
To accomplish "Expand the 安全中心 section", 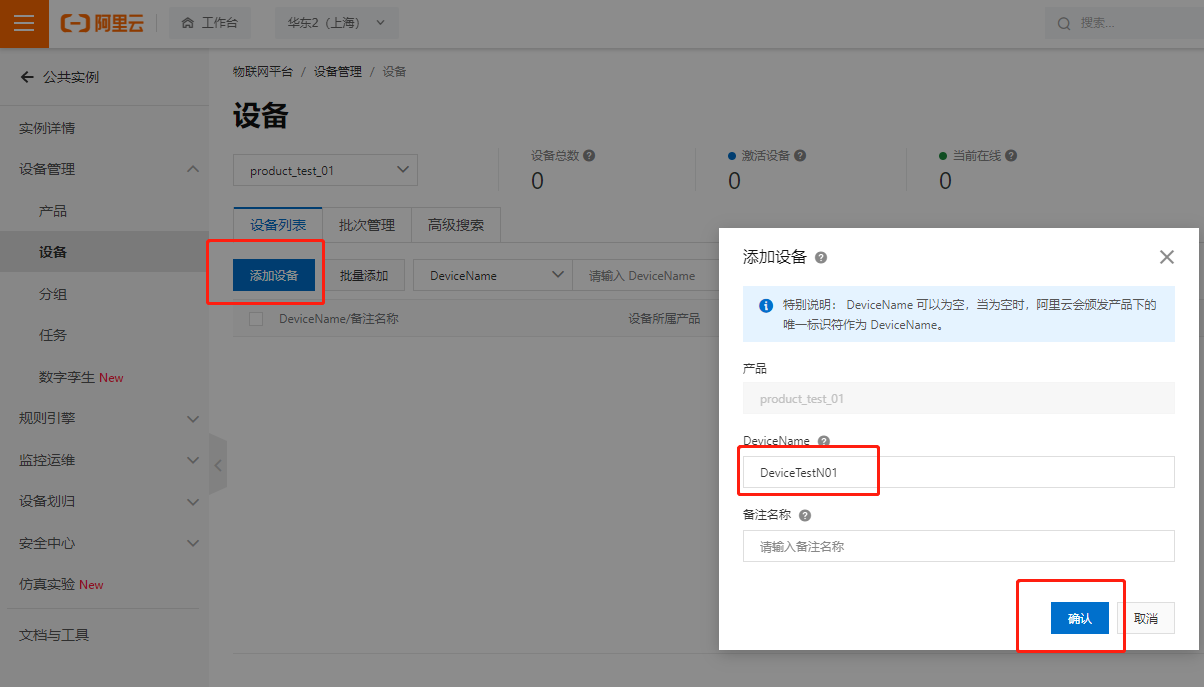I will pos(193,543).
